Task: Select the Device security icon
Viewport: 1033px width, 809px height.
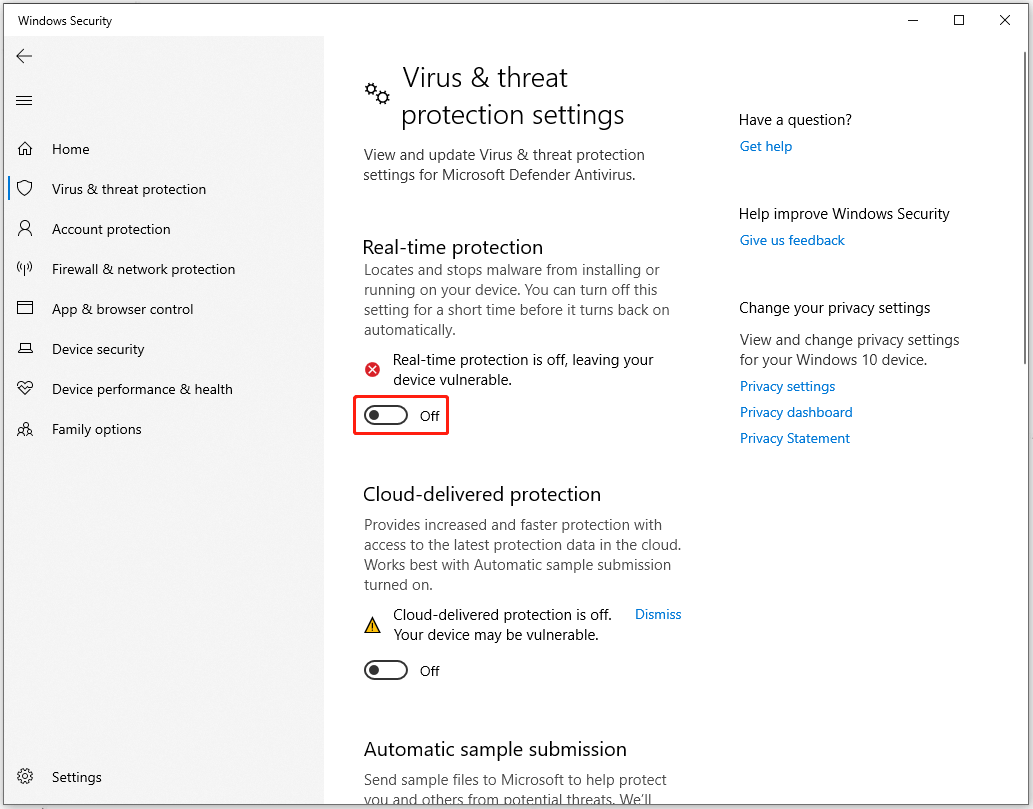Action: tap(24, 348)
